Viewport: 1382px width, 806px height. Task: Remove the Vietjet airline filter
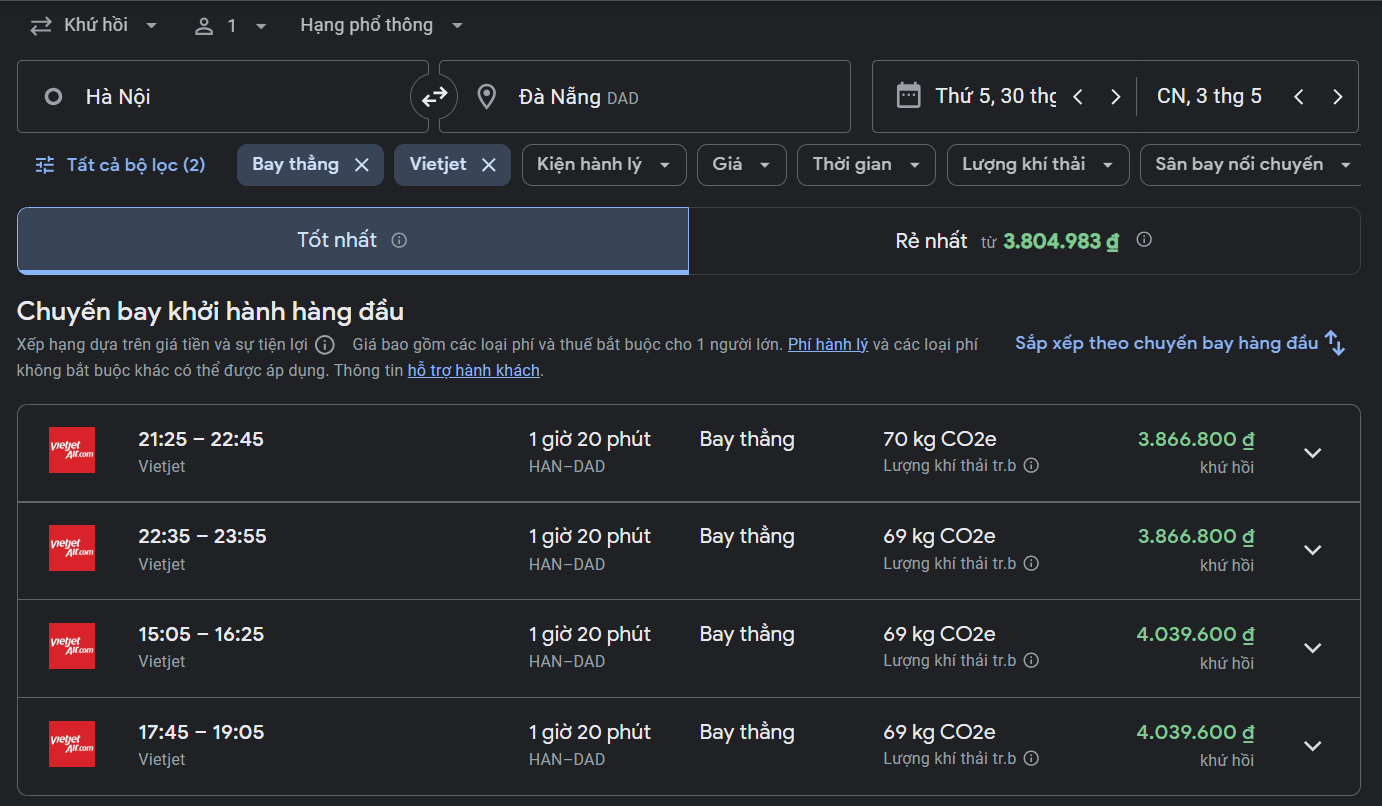488,165
